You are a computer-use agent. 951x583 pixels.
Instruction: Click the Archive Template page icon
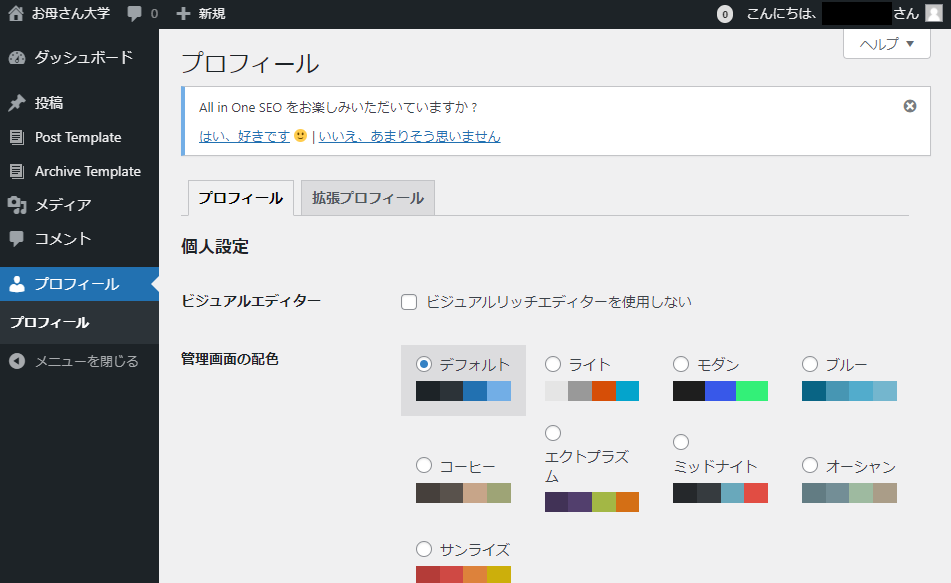pos(17,172)
